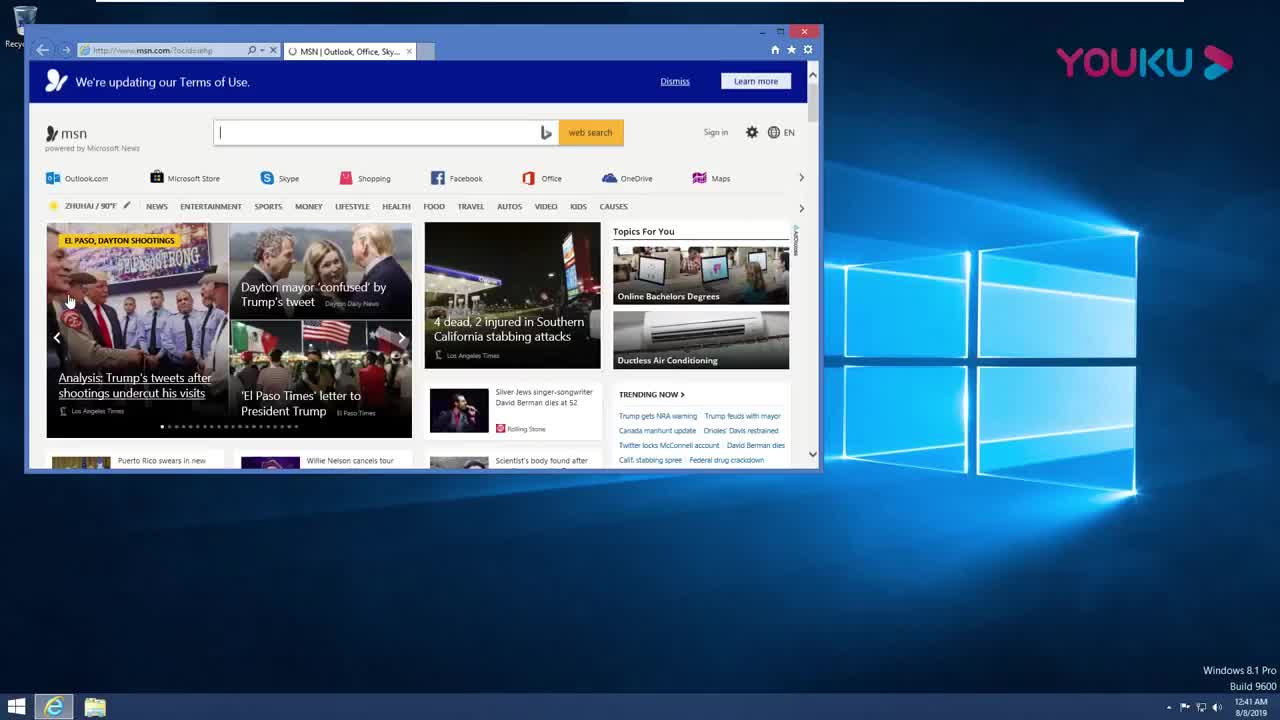Stop loading with the address bar X
The height and width of the screenshot is (720, 1280).
click(273, 50)
